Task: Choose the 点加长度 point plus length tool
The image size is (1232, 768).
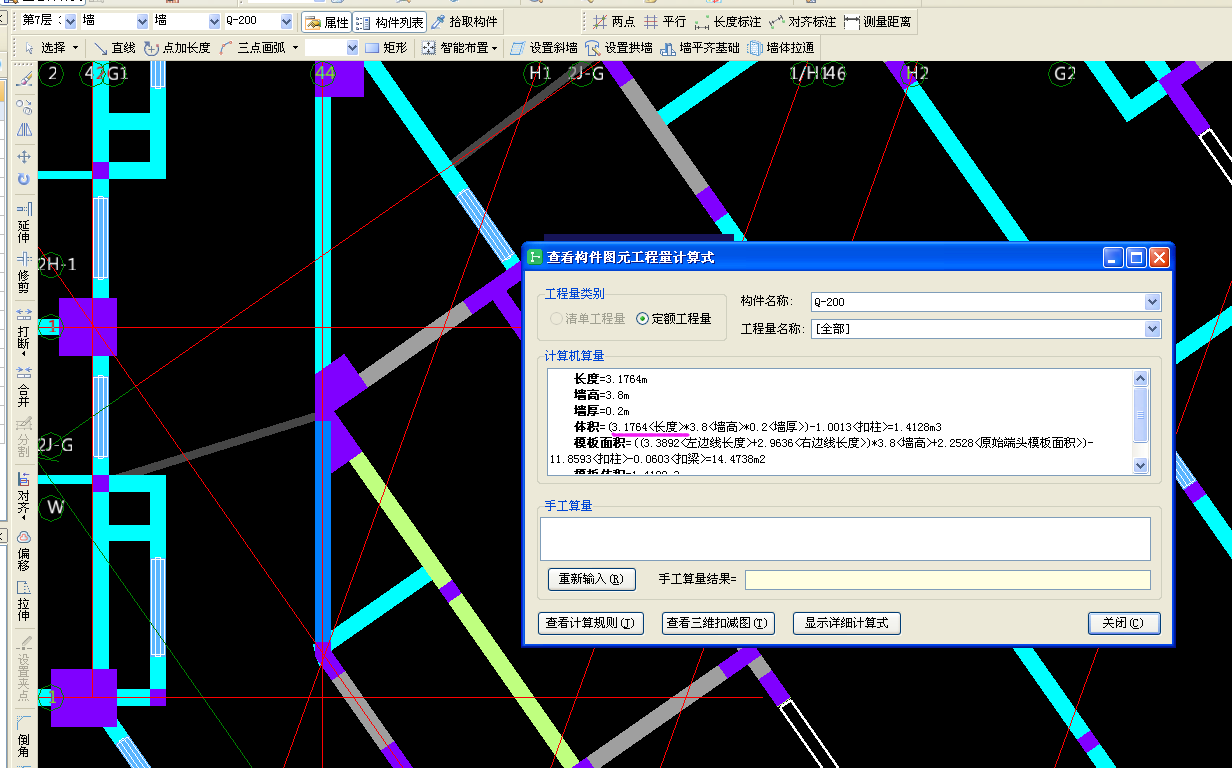Action: point(177,48)
